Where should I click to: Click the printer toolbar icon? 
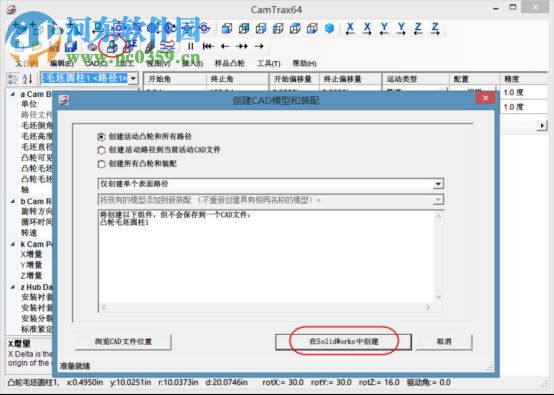[x=93, y=46]
